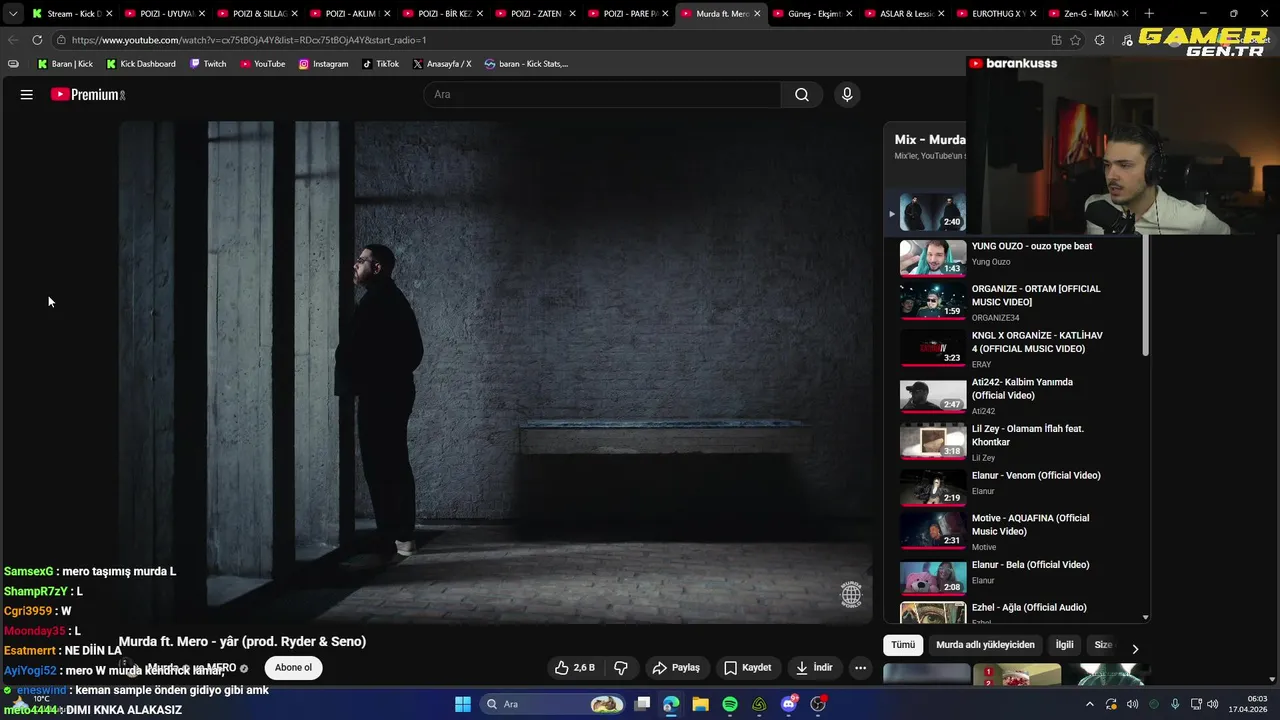Select the Murda adlı yükleyiciden chip

pyautogui.click(x=985, y=645)
